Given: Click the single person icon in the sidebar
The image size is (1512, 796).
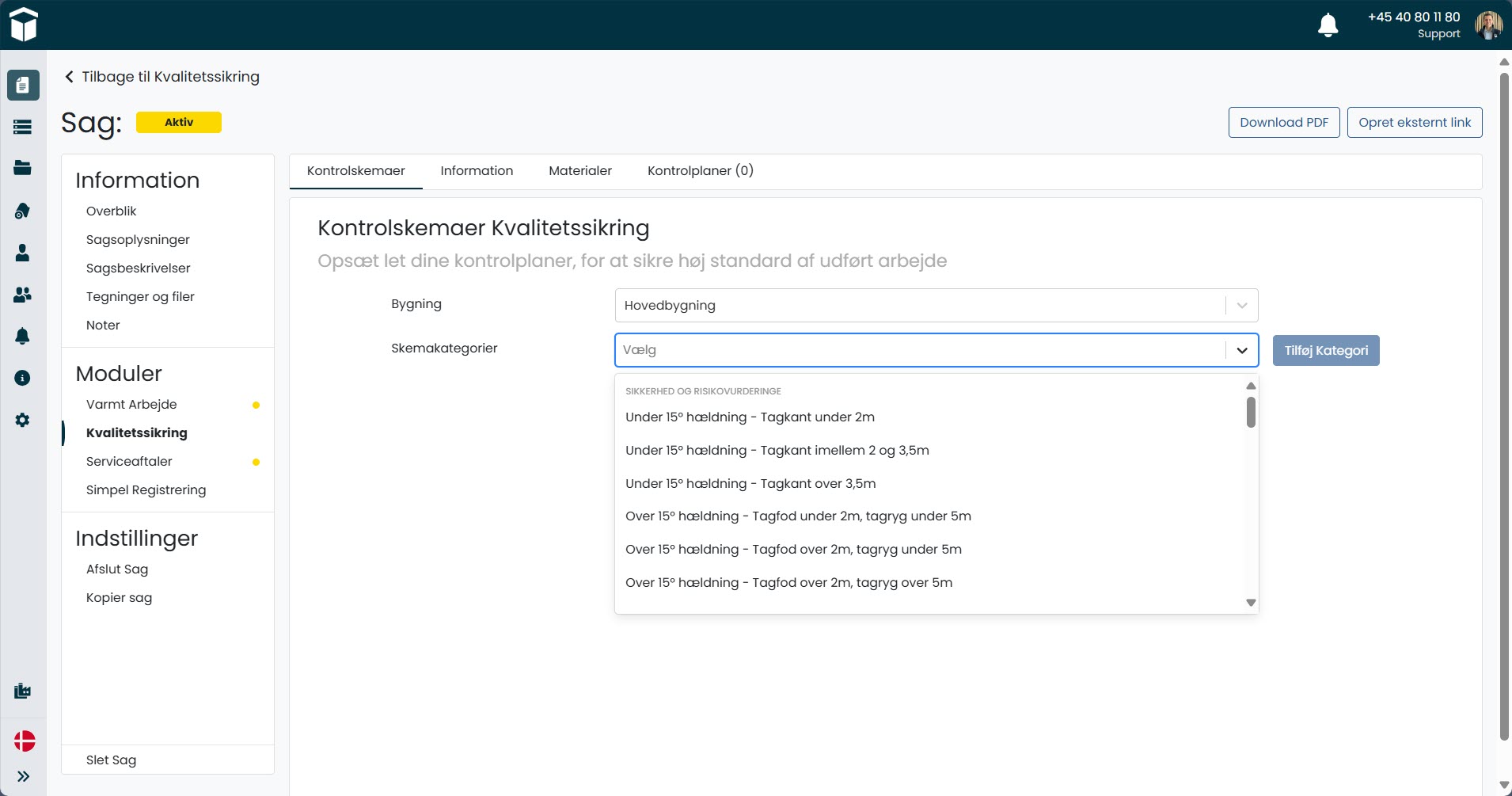Looking at the screenshot, I should click(23, 253).
